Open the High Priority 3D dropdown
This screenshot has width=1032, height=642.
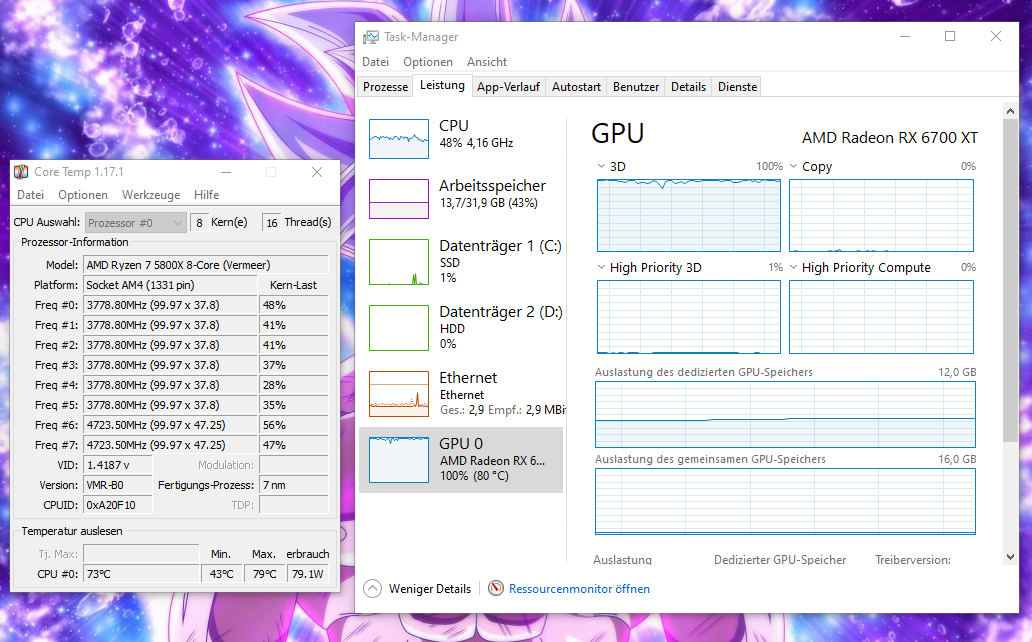click(601, 267)
